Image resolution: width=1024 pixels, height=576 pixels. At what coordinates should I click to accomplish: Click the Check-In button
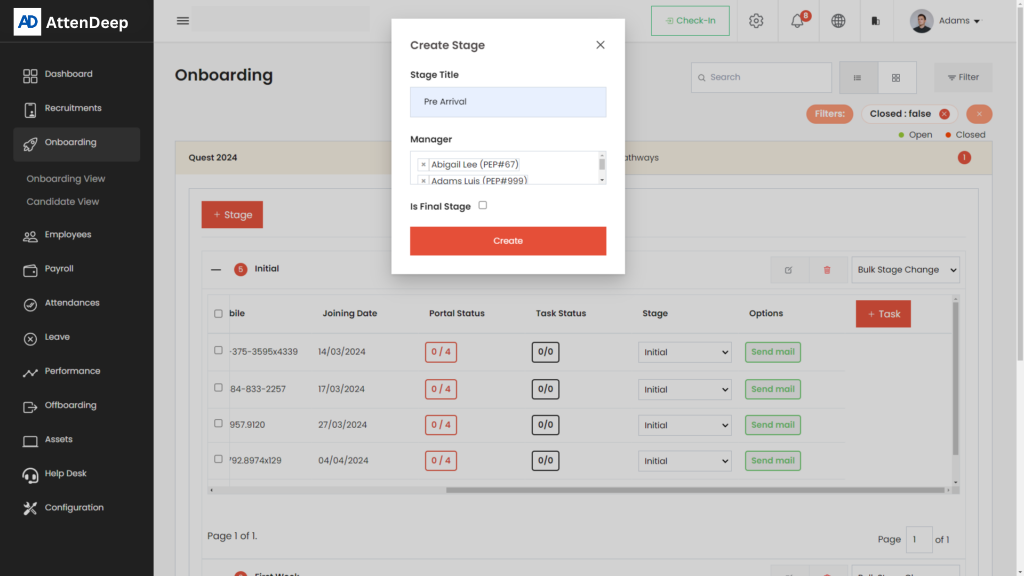(690, 21)
